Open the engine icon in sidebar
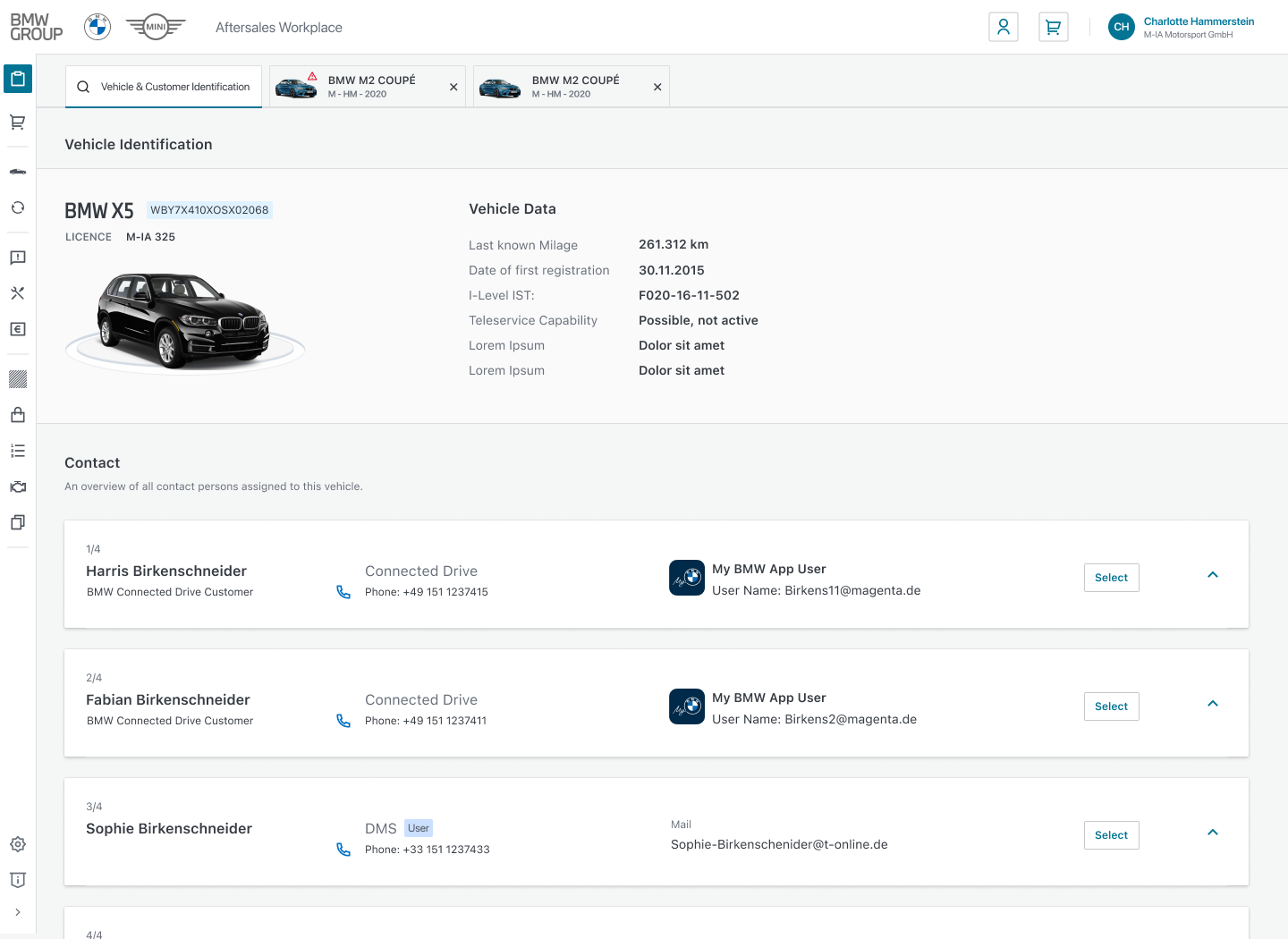1288x939 pixels. click(x=18, y=486)
